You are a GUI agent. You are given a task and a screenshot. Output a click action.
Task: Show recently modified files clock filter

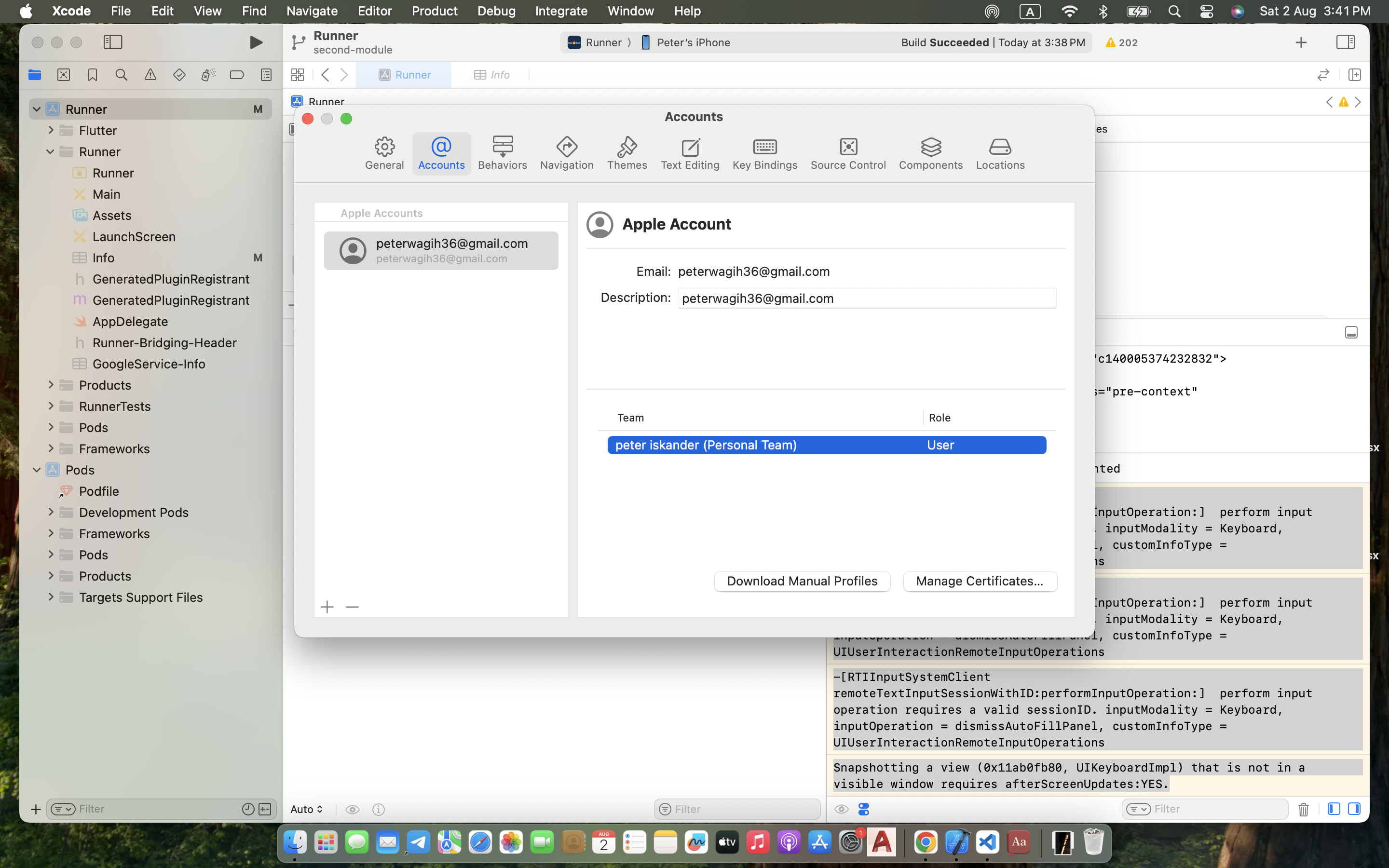pyautogui.click(x=248, y=809)
